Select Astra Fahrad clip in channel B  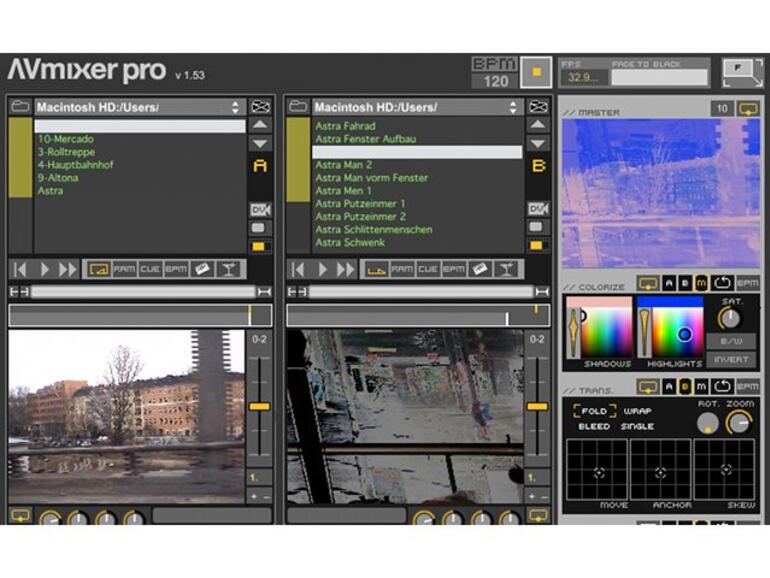click(345, 126)
